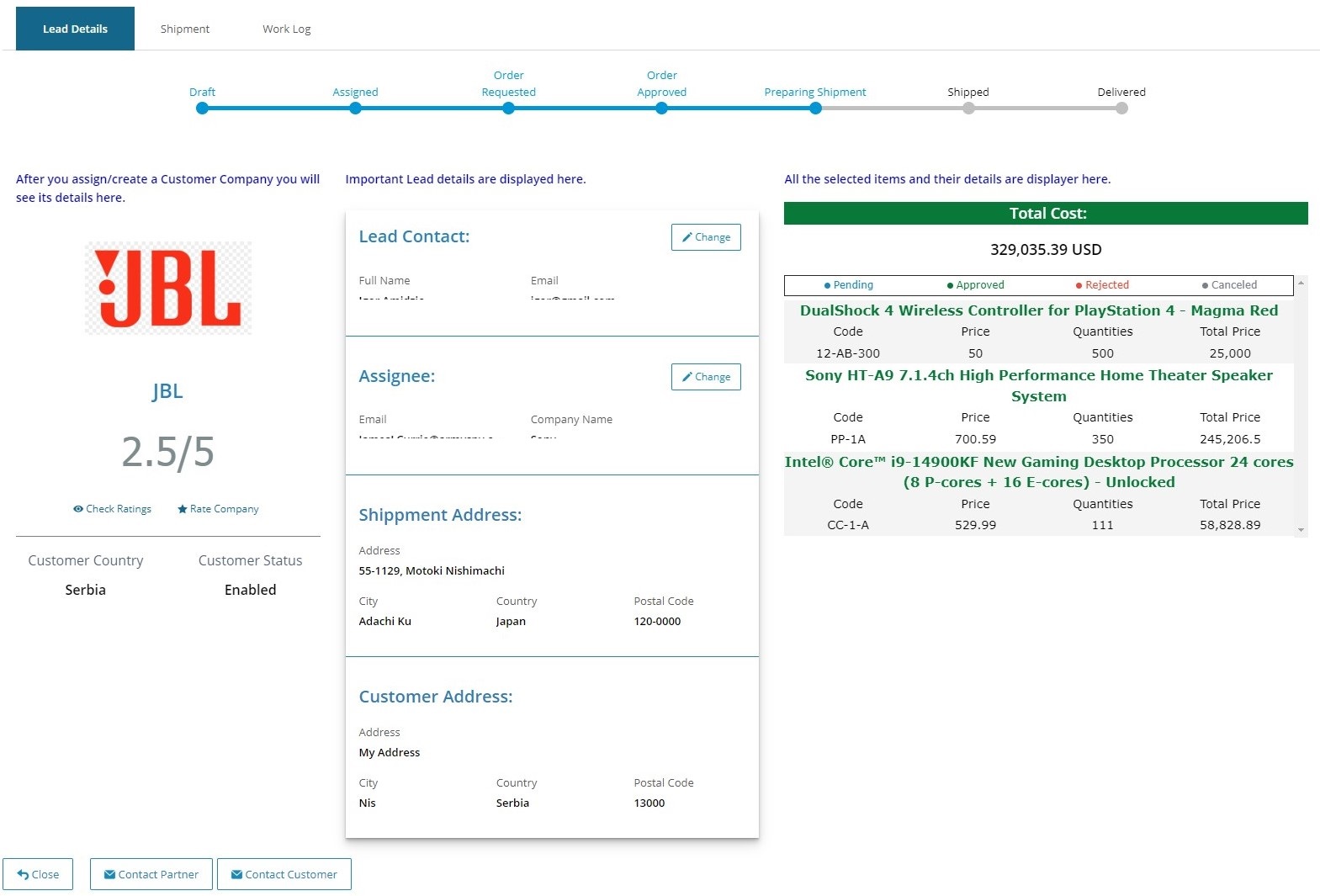Select the Assigned stage marker
The image size is (1320, 896).
pyautogui.click(x=355, y=109)
